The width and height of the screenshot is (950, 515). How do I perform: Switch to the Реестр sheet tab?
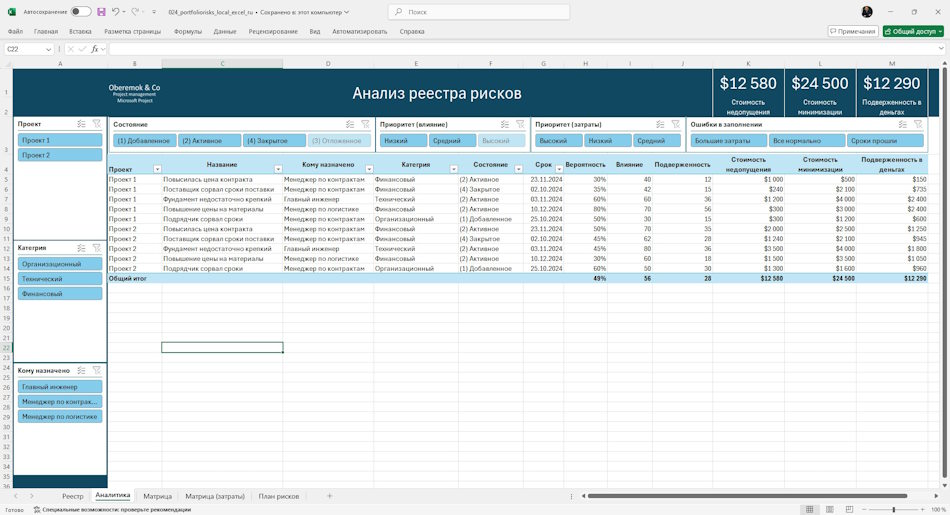click(x=73, y=496)
